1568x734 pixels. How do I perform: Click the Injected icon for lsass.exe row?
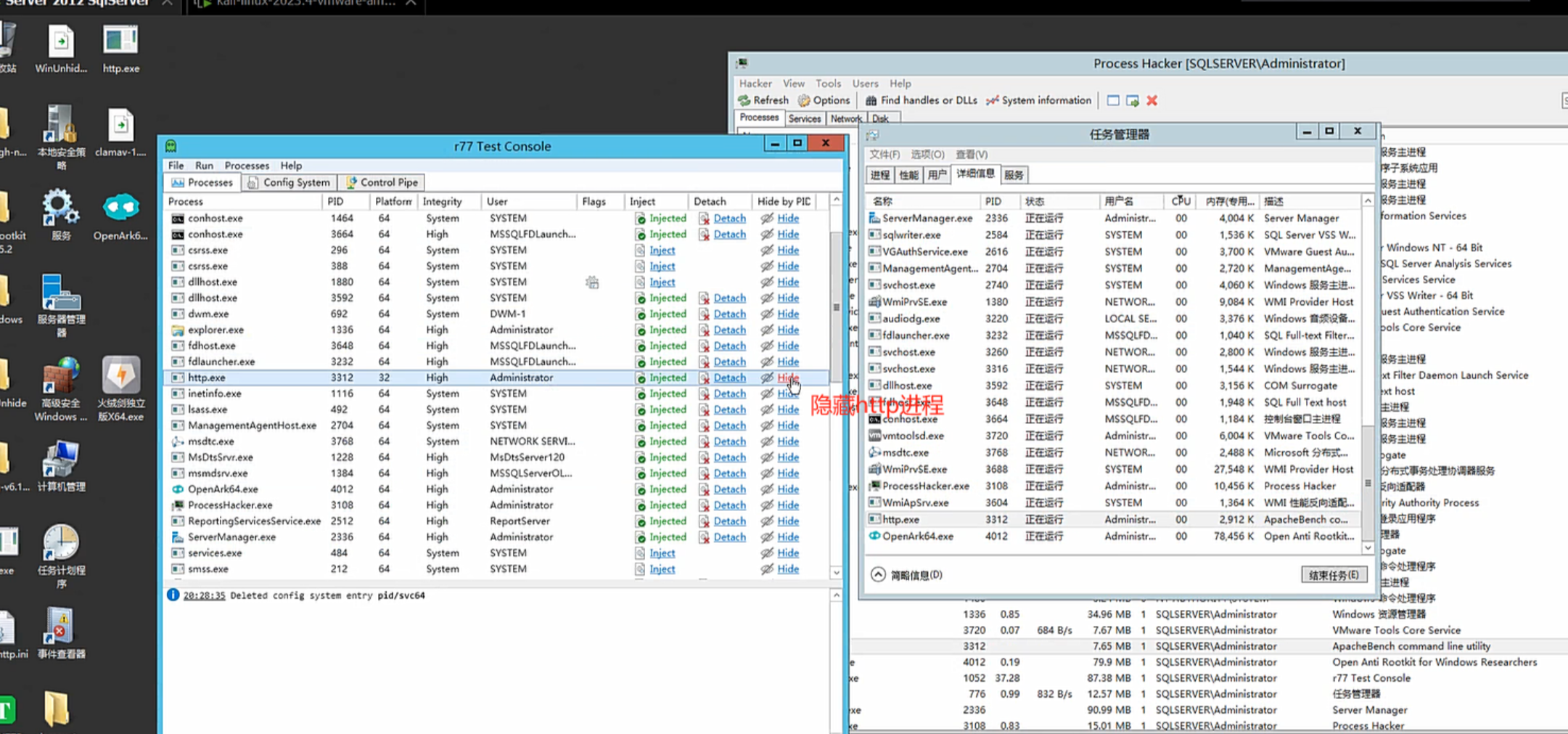(x=640, y=409)
